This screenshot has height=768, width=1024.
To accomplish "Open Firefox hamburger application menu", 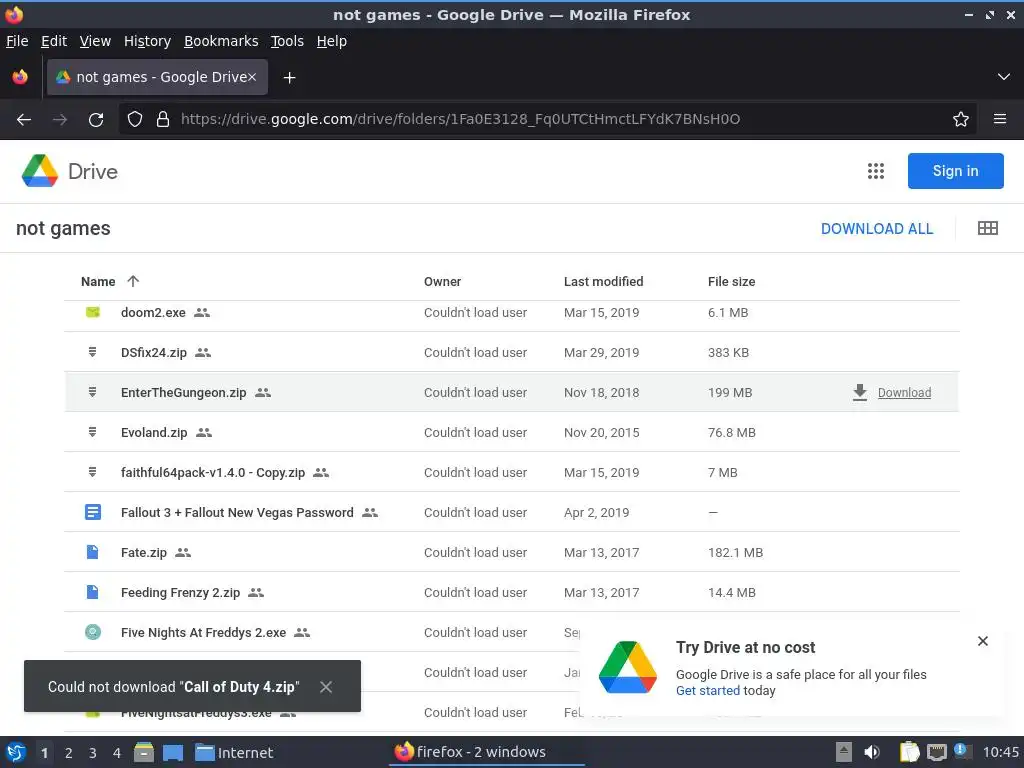I will coord(999,119).
